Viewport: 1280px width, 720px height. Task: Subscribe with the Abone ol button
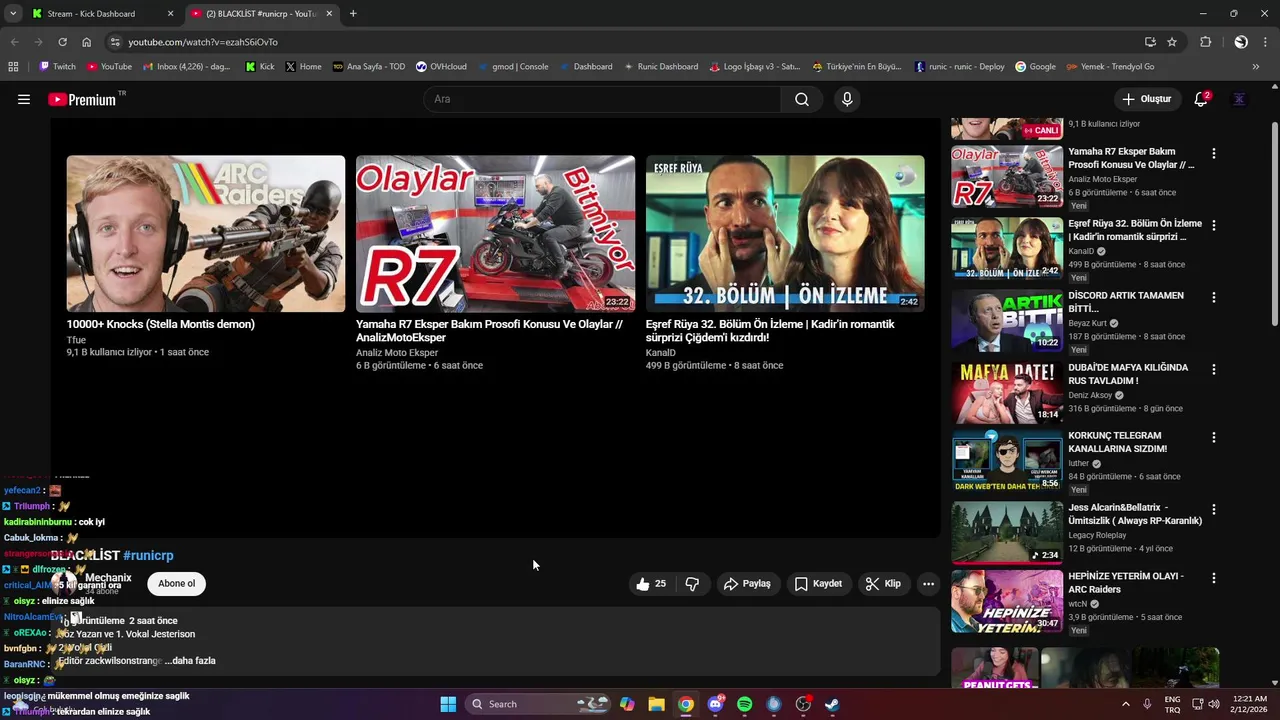(x=177, y=584)
